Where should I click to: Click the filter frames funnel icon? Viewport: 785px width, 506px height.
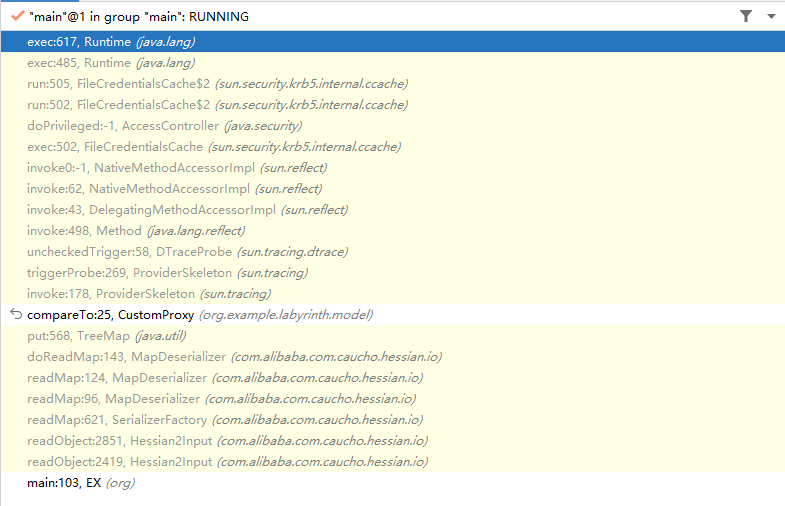746,16
